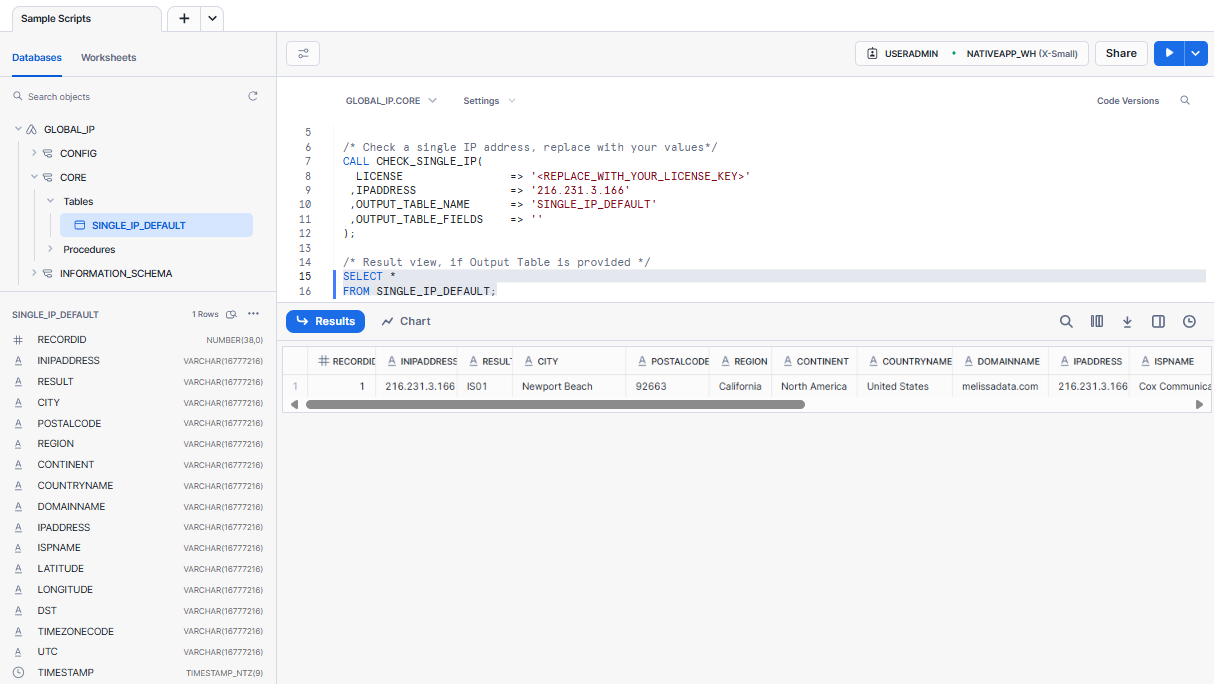1214x684 pixels.
Task: Expand the INFORMATION_SCHEMA node
Action: click(34, 274)
